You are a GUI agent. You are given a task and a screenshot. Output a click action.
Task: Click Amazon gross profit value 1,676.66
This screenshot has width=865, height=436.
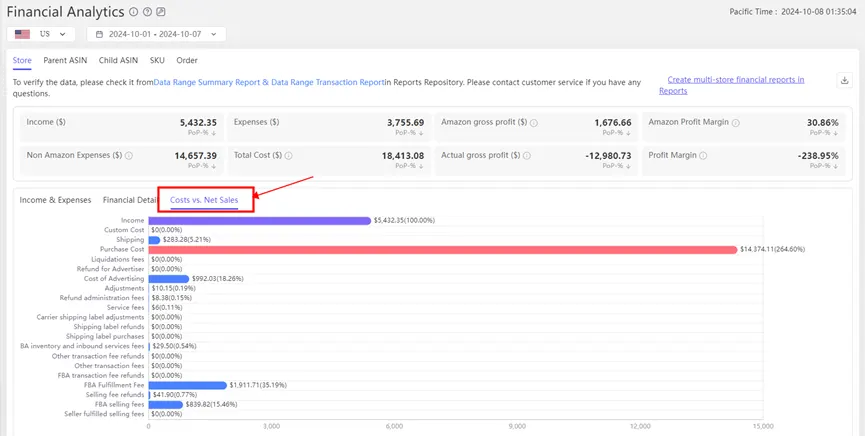coord(613,123)
